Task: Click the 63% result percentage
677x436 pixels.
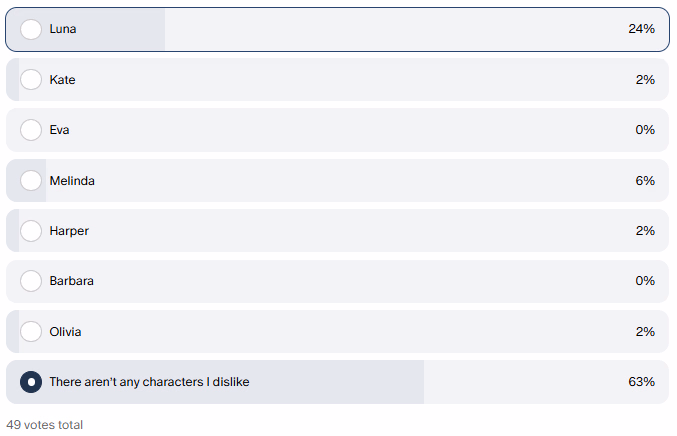Action: (x=641, y=382)
